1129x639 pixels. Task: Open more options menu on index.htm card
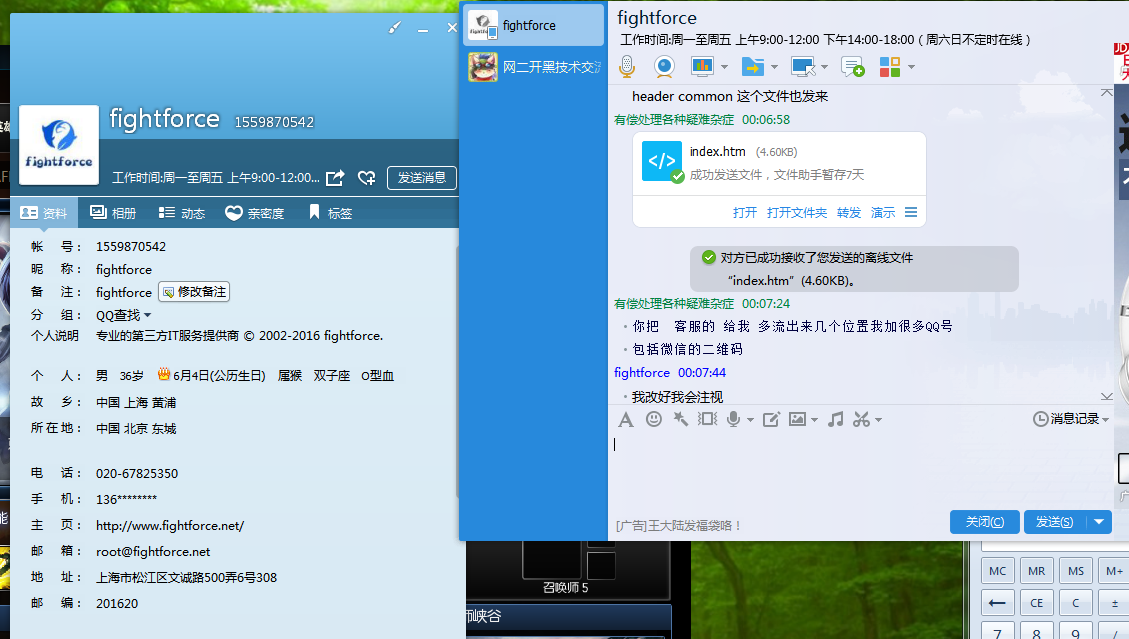coord(911,213)
